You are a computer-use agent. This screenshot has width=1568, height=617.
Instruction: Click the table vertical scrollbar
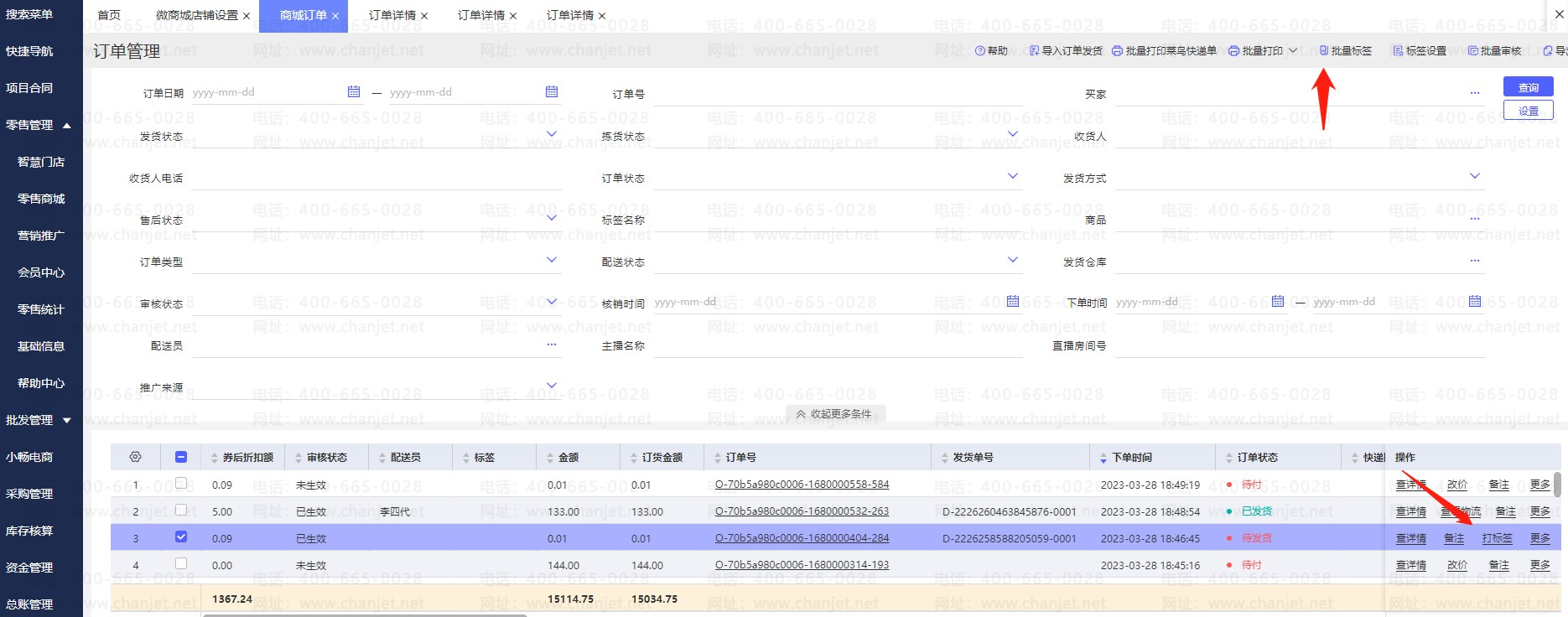[x=1557, y=485]
